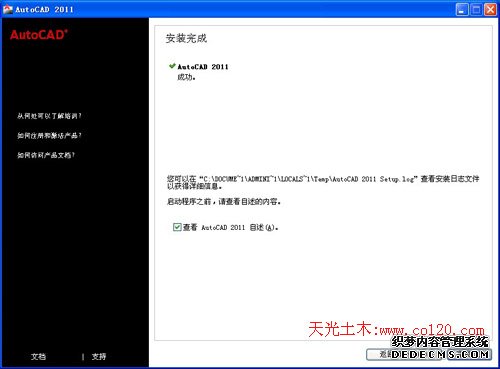This screenshot has width=500, height=369.
Task: Click the AutoCAD 2011 product name entry
Action: tap(203, 67)
